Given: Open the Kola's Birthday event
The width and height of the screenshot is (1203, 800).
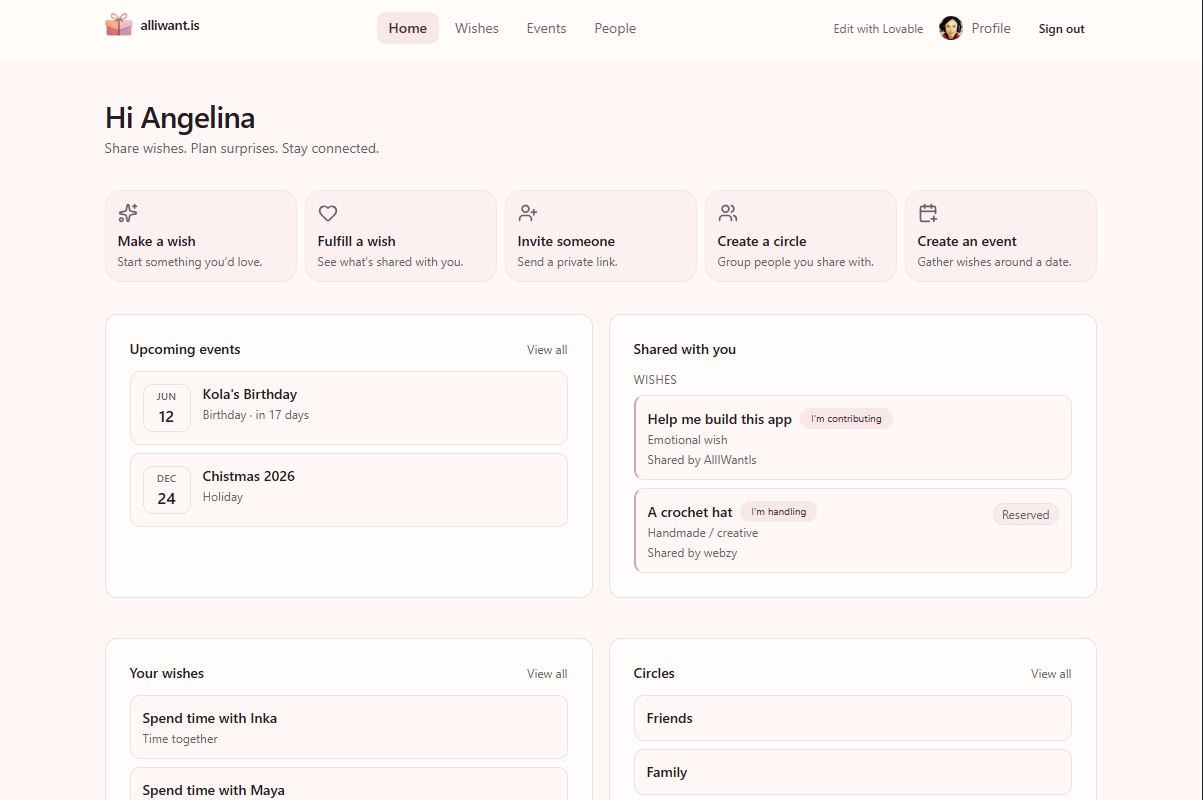Looking at the screenshot, I should [349, 408].
